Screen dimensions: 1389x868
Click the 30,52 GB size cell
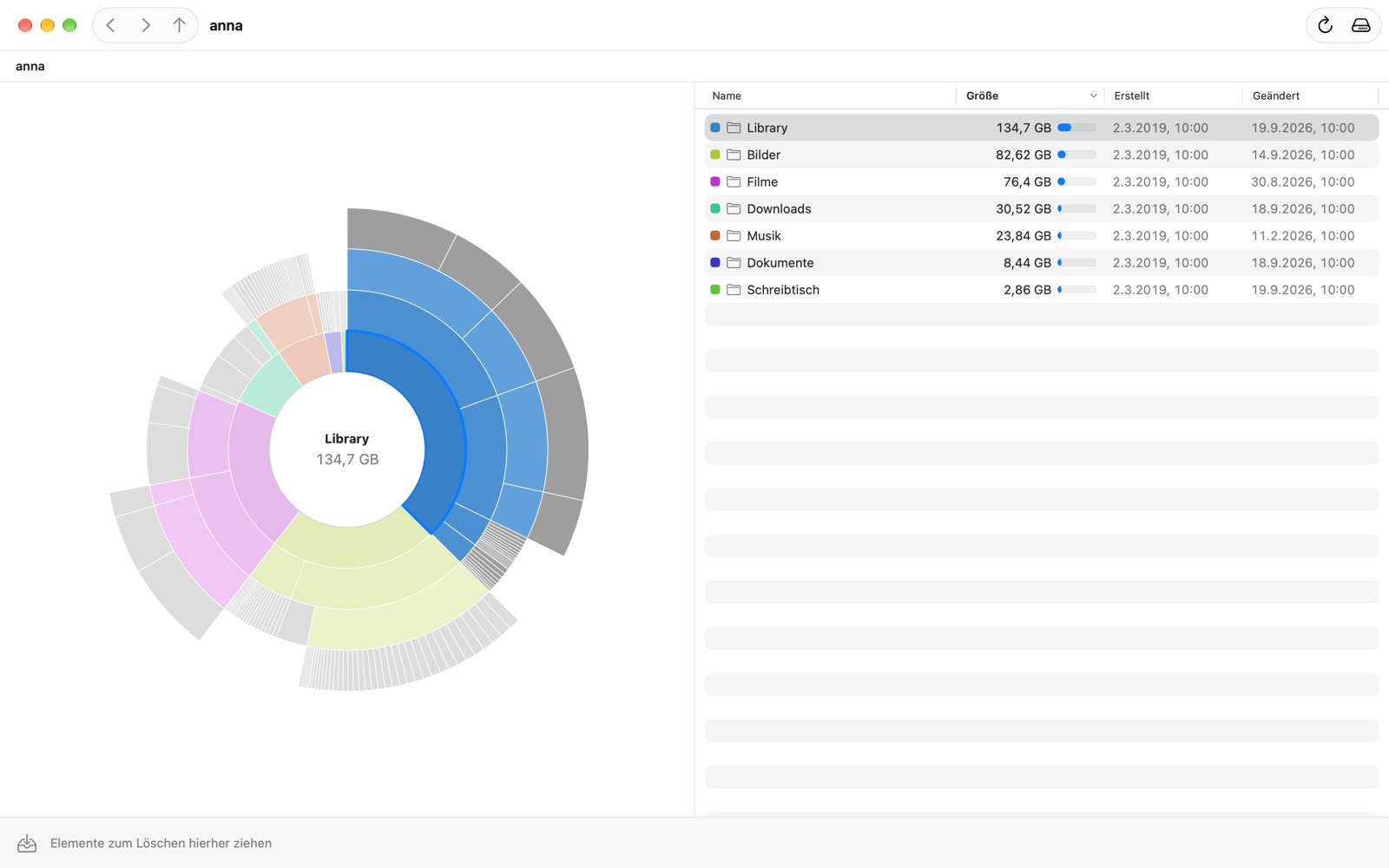(1024, 208)
